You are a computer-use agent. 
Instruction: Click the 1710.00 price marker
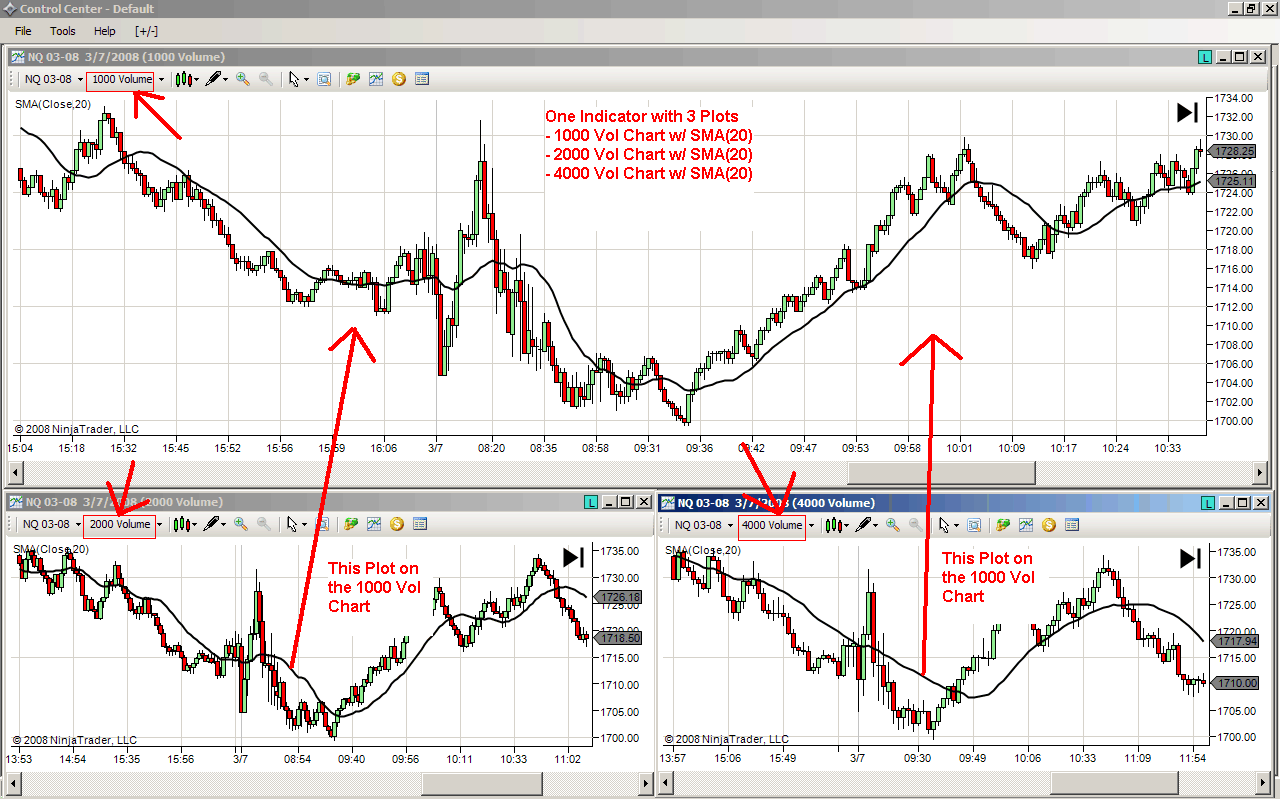click(1236, 683)
